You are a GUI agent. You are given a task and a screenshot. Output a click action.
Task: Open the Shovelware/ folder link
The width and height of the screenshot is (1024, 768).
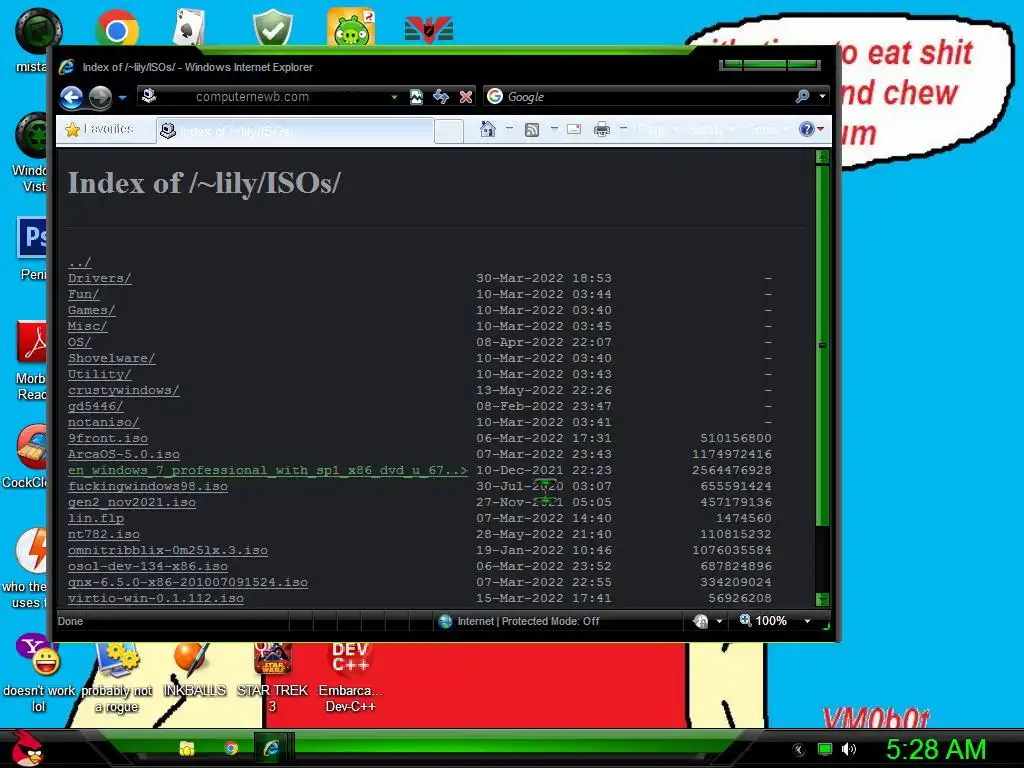pos(112,359)
